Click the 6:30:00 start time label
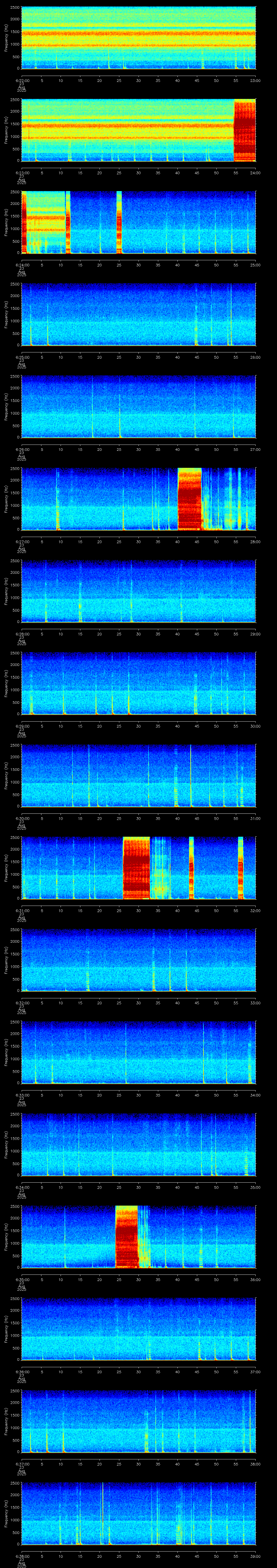 (22, 818)
